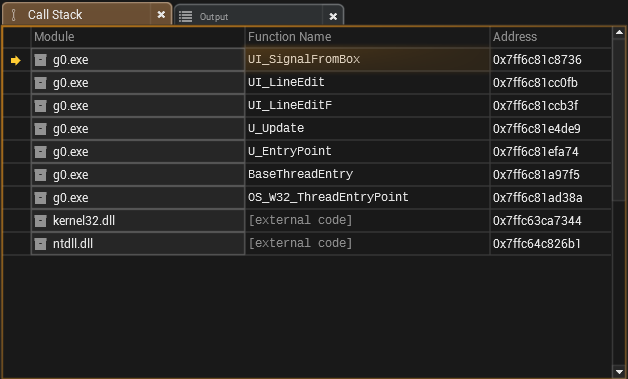The width and height of the screenshot is (628, 379).
Task: Select the UI_SignalFromBox function frame
Action: [367, 60]
